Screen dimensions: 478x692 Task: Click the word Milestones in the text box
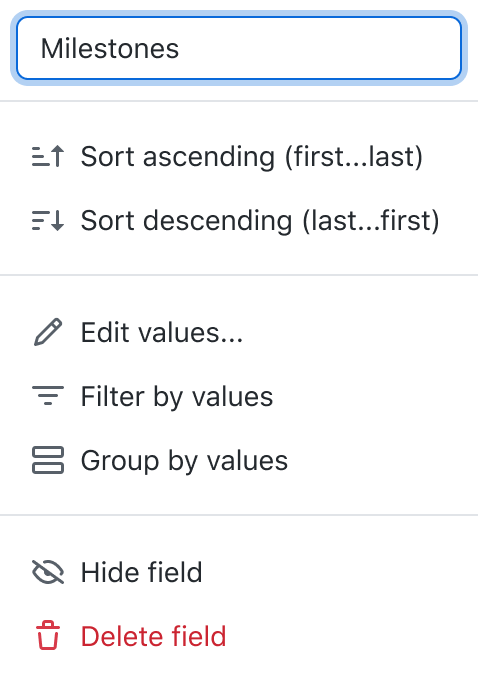[110, 48]
